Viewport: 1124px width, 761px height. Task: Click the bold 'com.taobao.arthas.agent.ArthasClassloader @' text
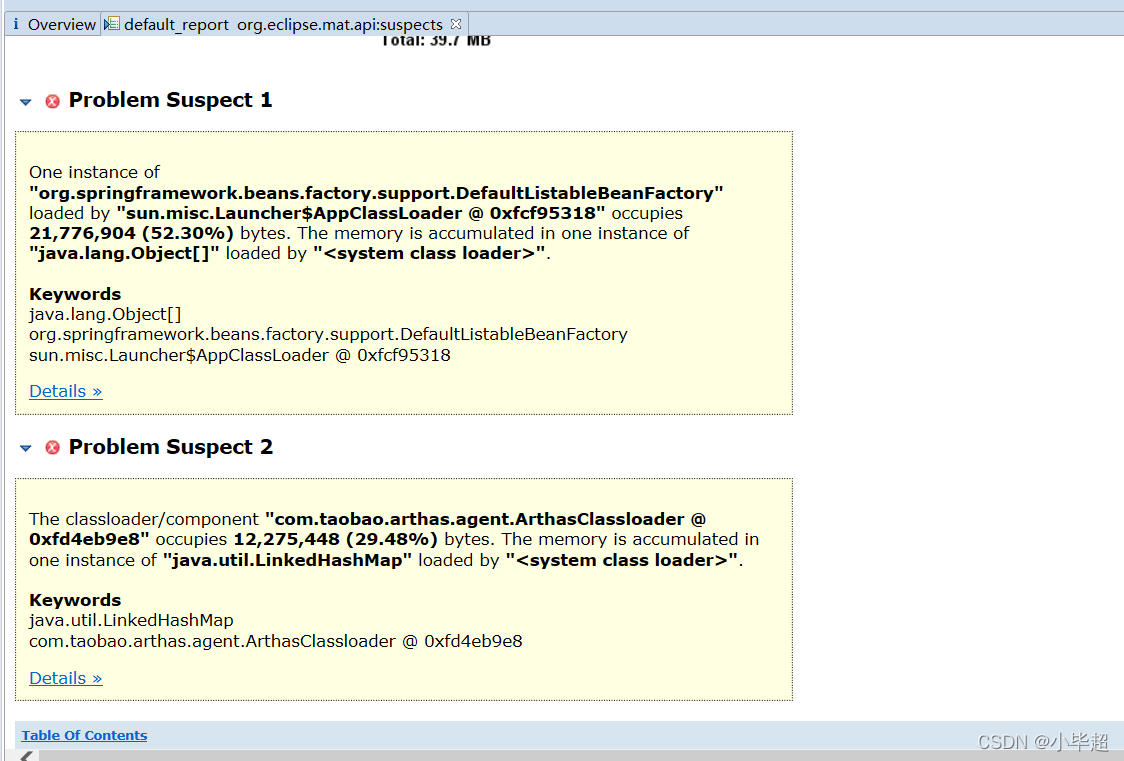tap(485, 519)
